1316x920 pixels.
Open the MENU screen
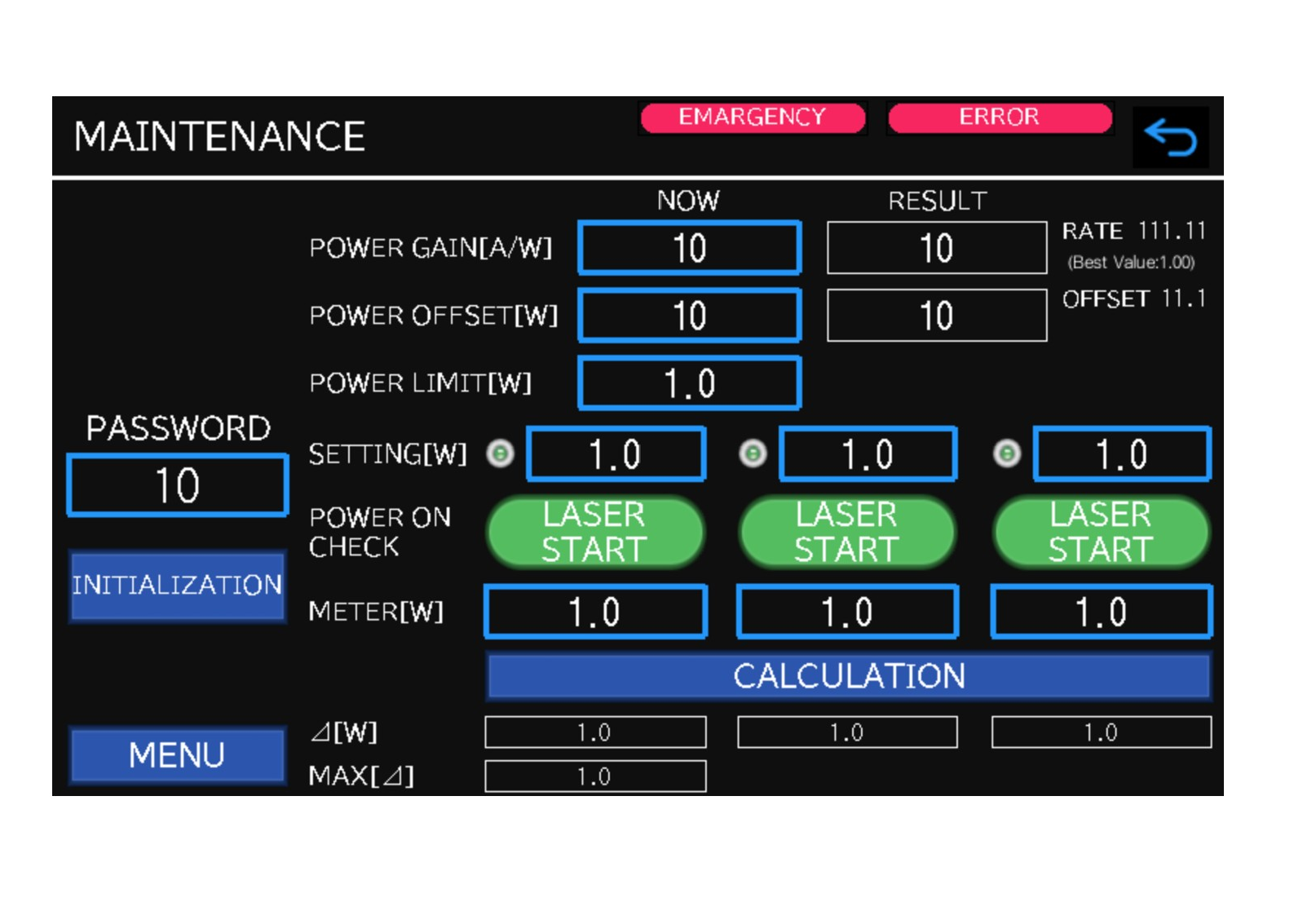[x=177, y=755]
